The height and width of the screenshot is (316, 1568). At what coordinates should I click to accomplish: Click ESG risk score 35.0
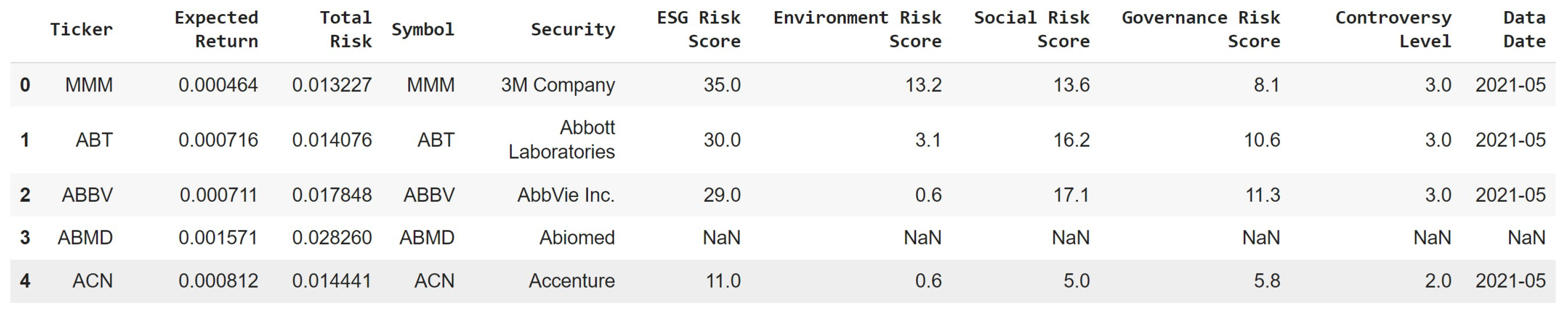[722, 85]
